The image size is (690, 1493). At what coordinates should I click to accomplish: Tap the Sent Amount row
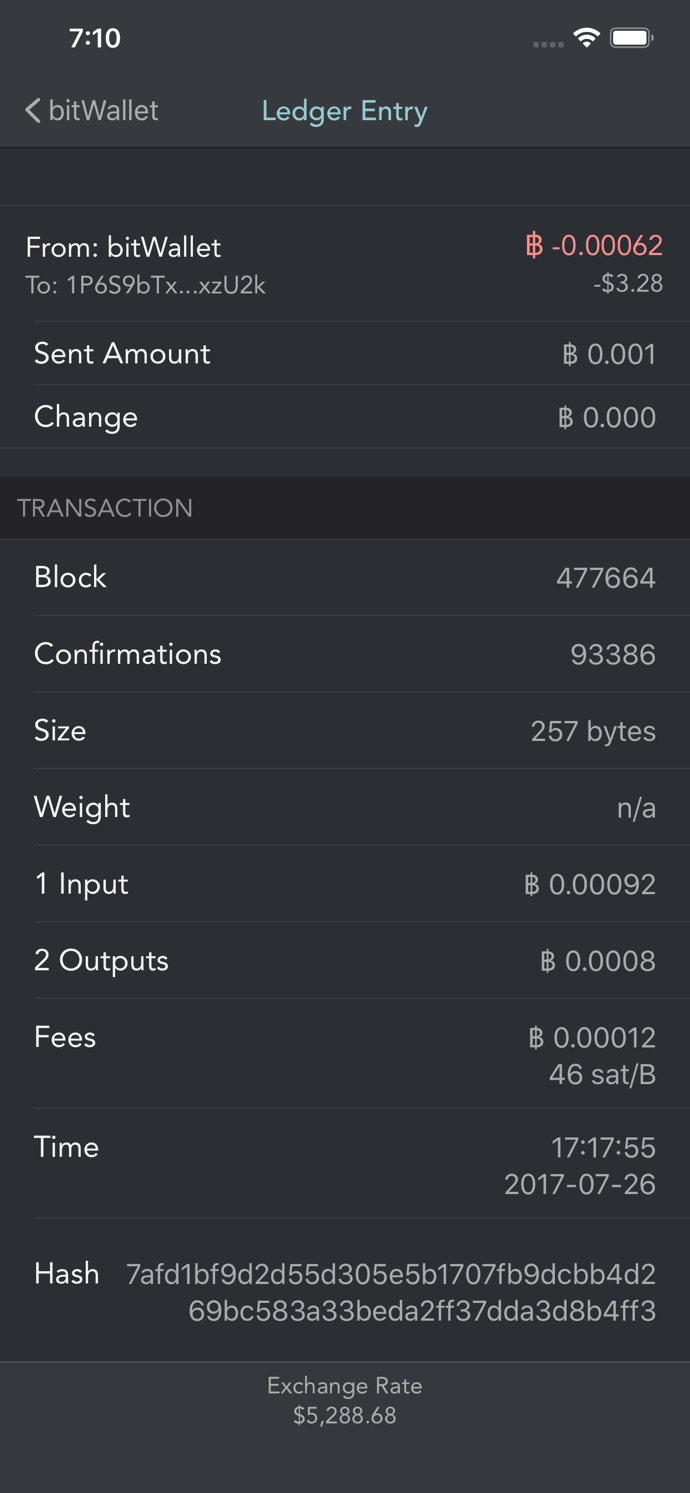click(344, 354)
